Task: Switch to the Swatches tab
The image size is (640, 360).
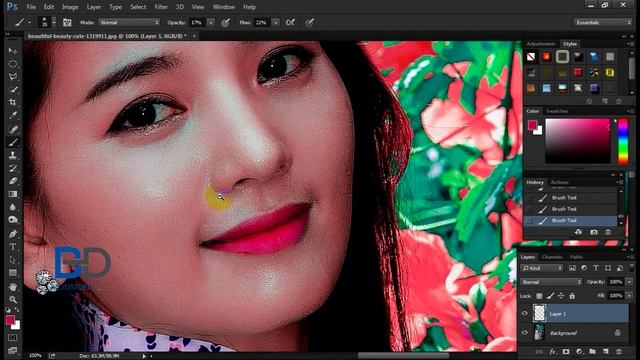Action: pyautogui.click(x=557, y=111)
